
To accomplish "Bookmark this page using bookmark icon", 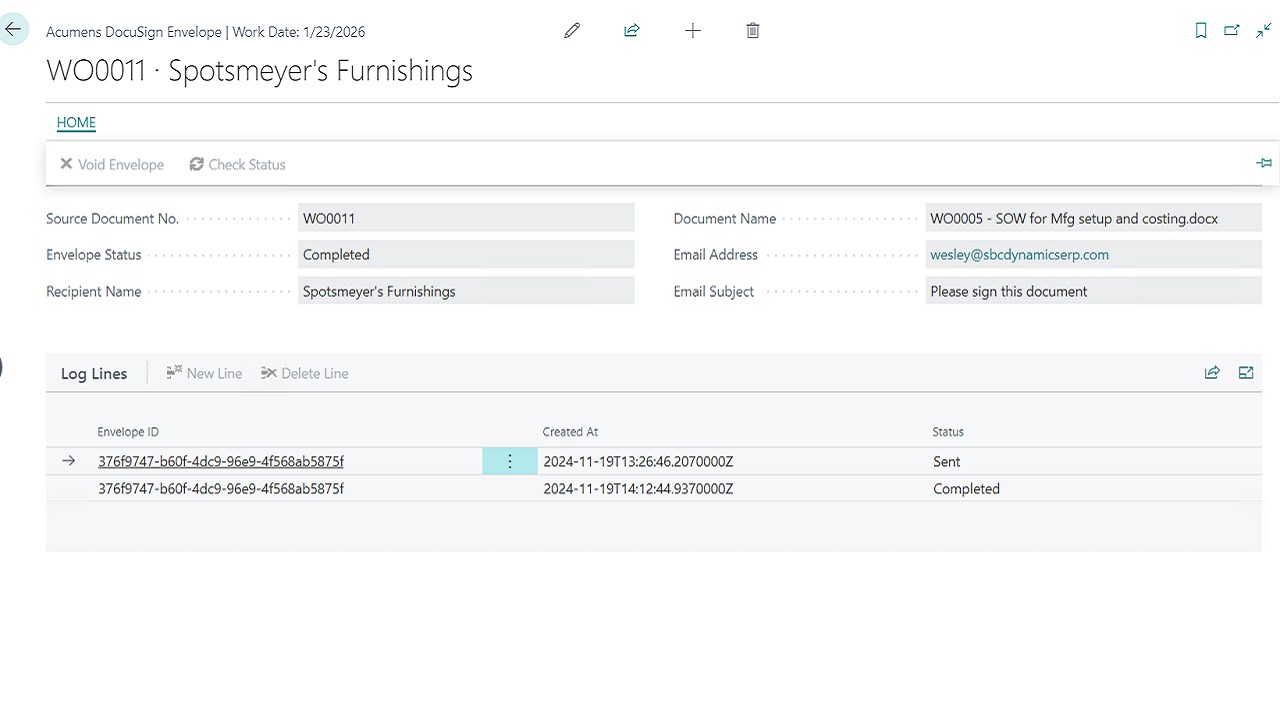I will pos(1201,31).
